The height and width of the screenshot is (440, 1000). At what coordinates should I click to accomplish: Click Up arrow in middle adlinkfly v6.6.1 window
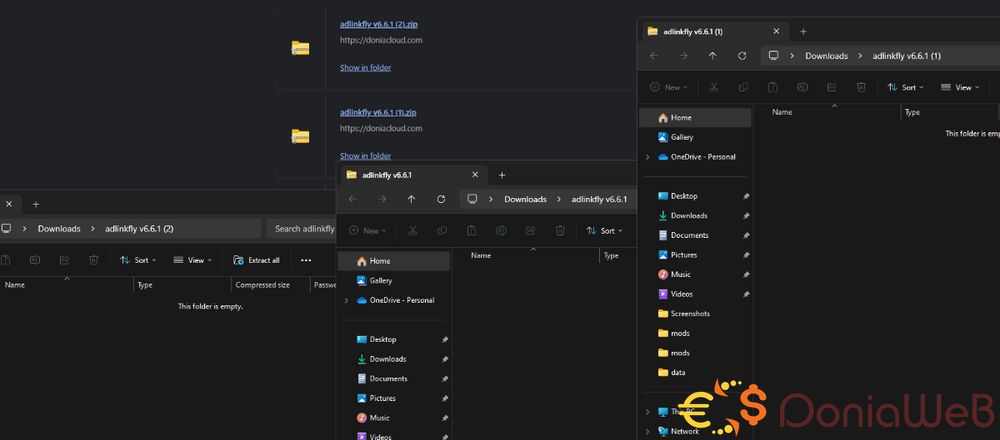(x=411, y=199)
